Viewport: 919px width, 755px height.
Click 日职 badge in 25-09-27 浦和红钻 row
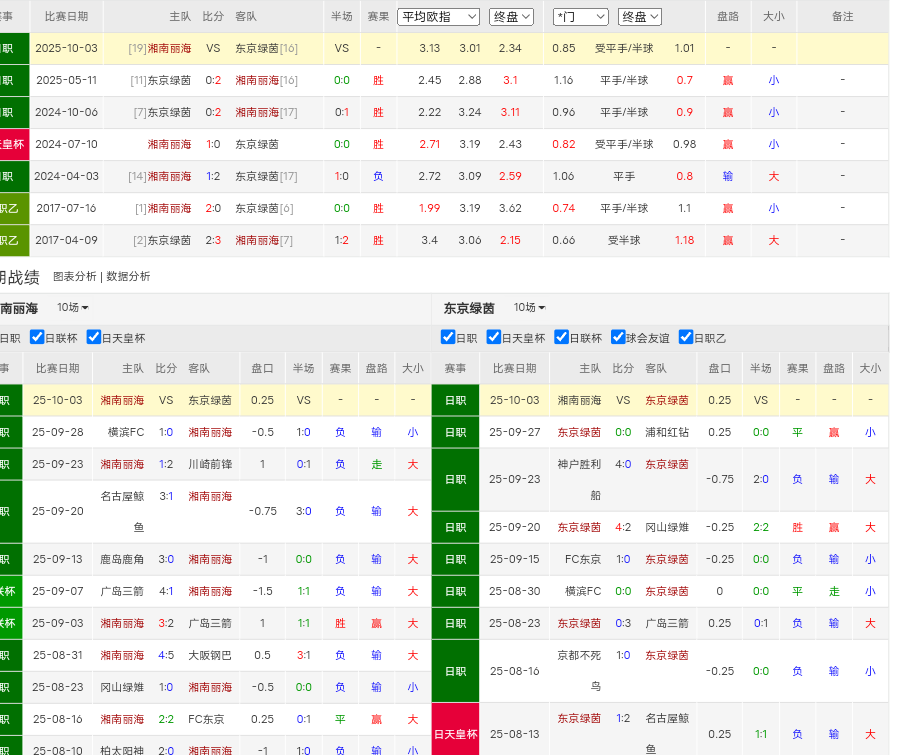coord(455,432)
